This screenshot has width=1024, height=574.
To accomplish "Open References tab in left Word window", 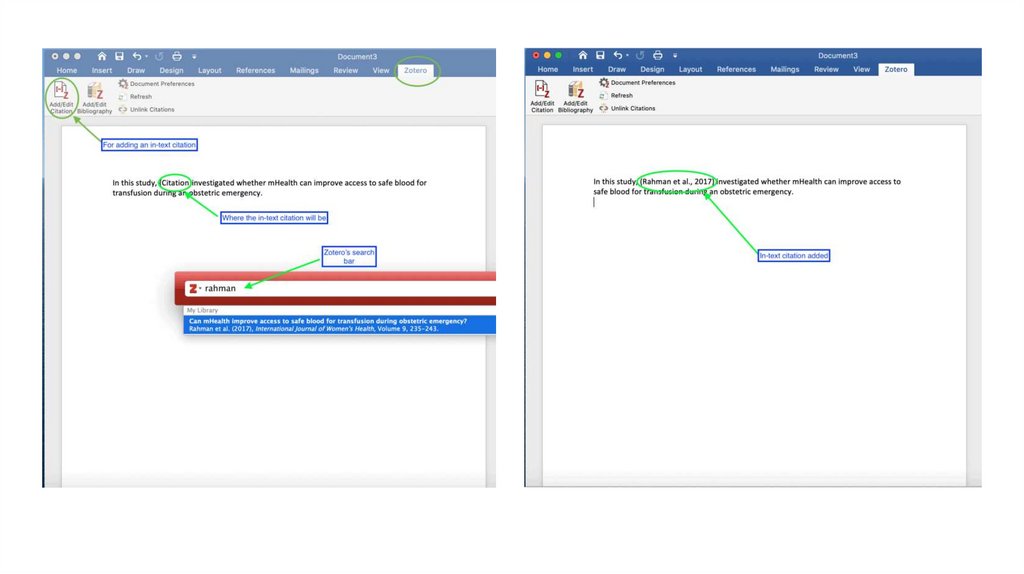I will tap(255, 71).
